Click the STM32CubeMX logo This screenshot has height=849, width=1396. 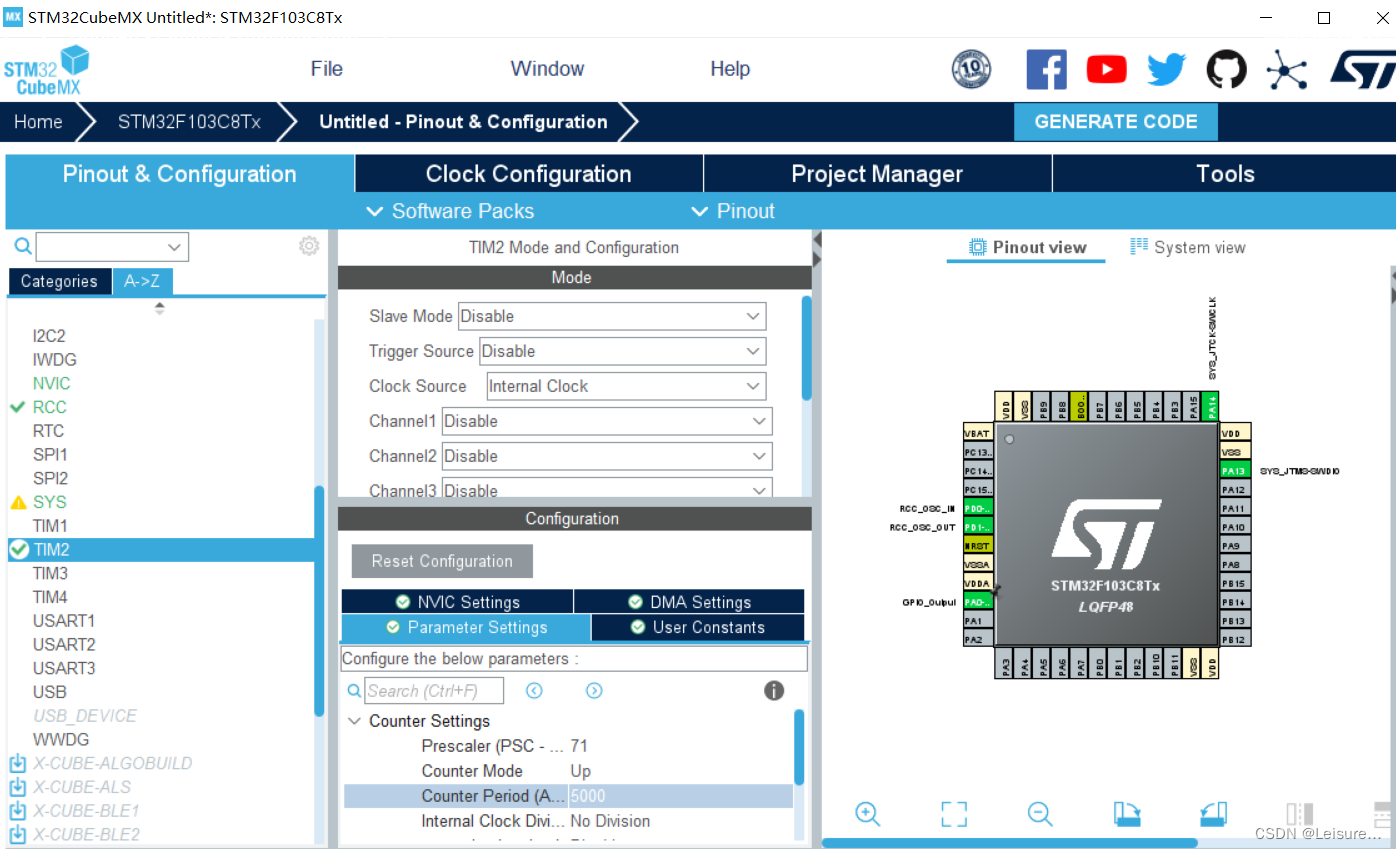point(46,71)
